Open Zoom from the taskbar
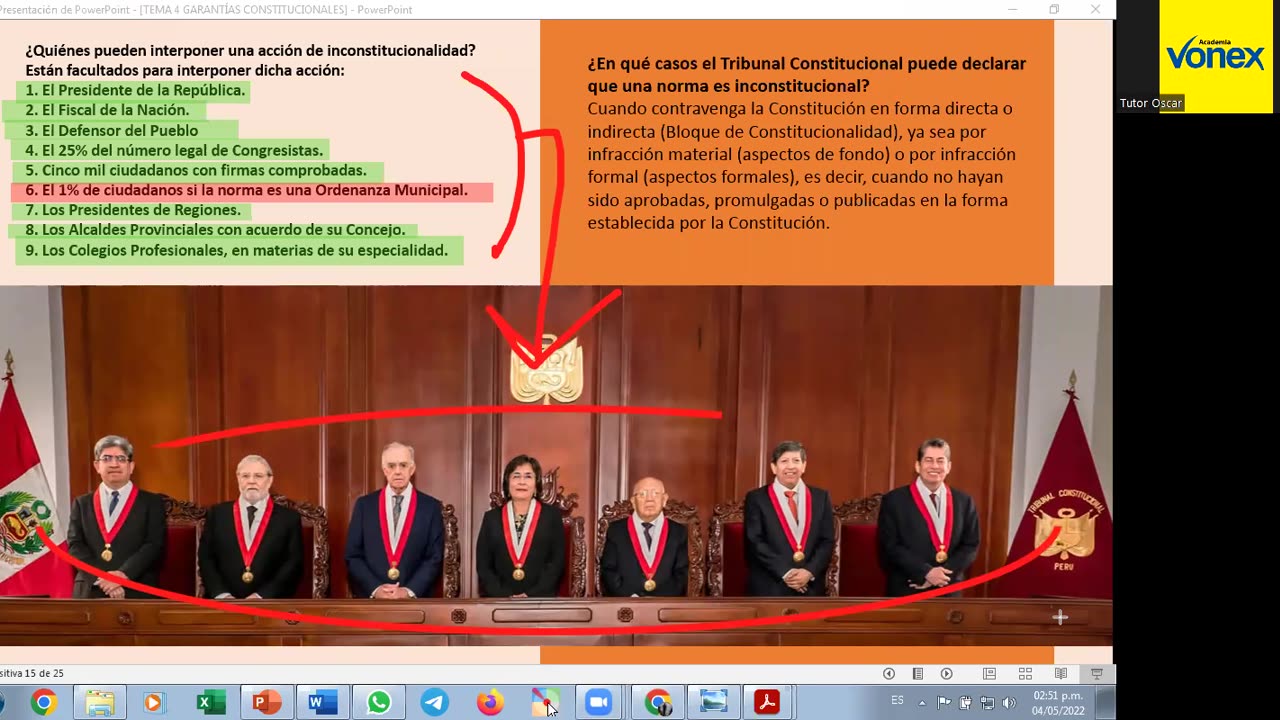This screenshot has width=1280, height=720. click(x=598, y=703)
